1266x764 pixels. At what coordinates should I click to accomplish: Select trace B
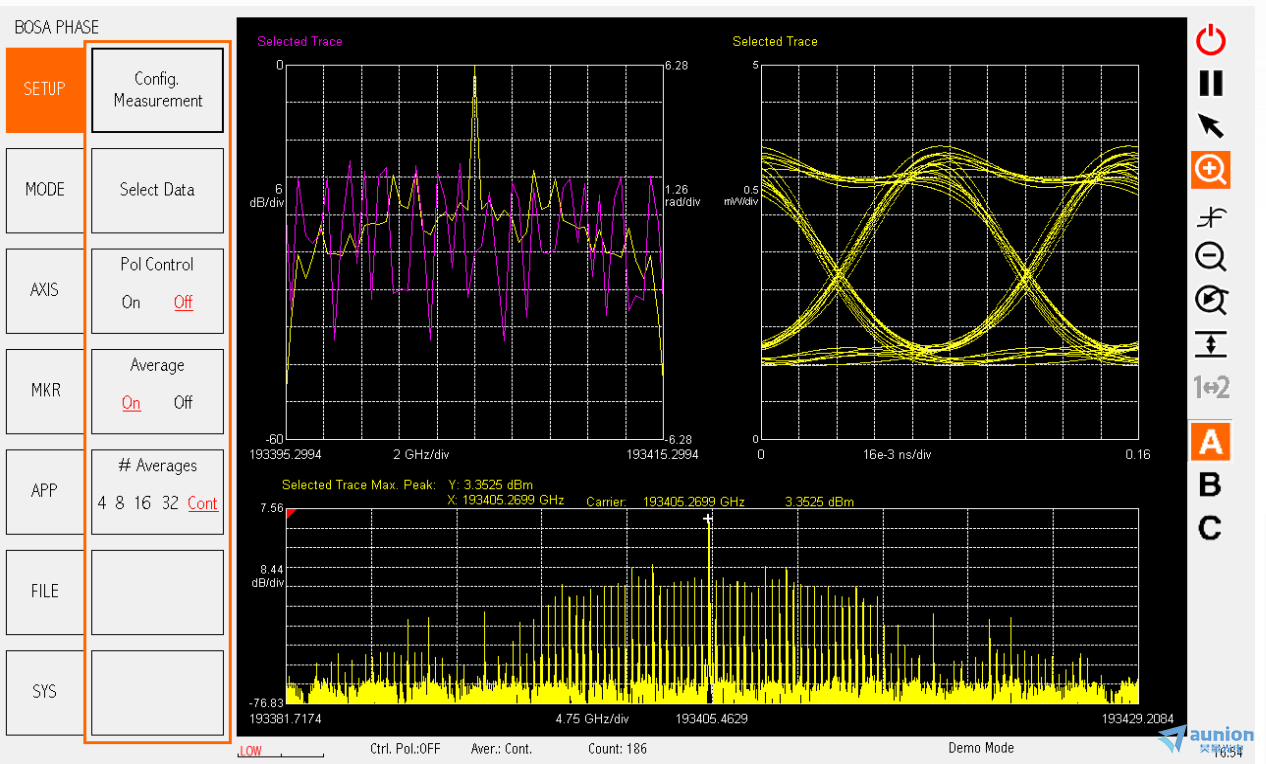[1210, 485]
